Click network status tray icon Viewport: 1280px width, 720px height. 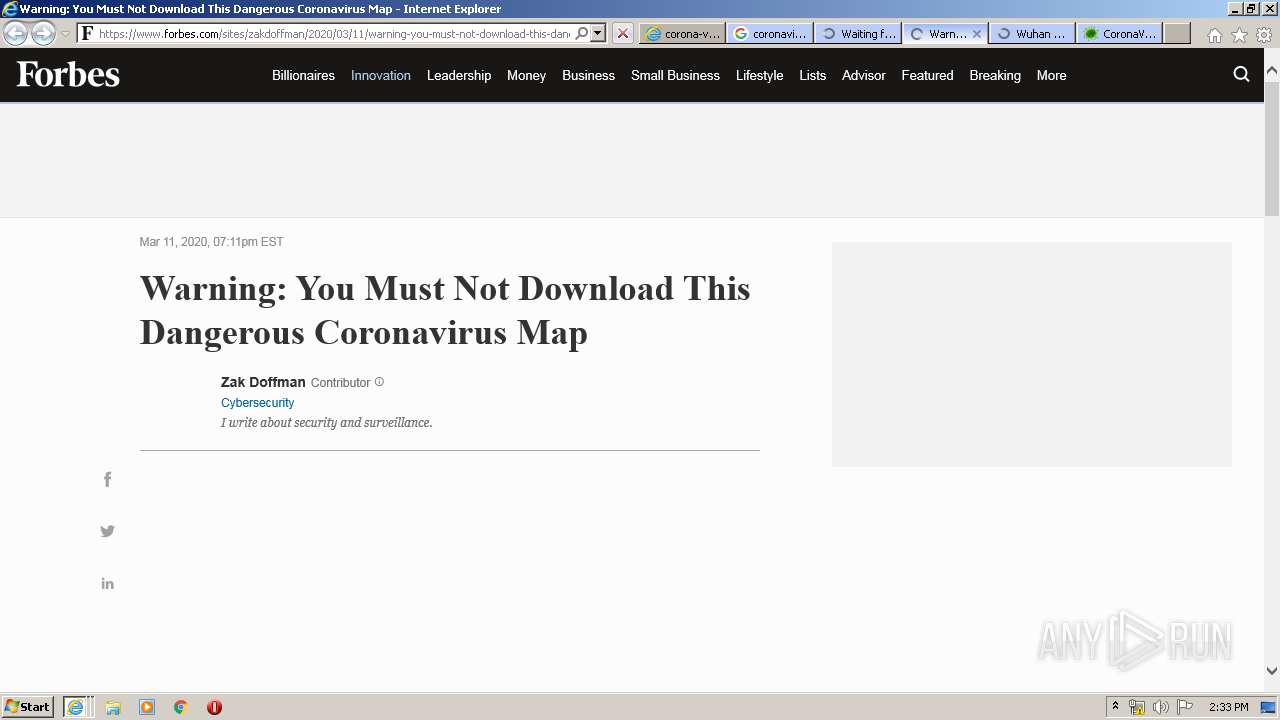point(1136,707)
